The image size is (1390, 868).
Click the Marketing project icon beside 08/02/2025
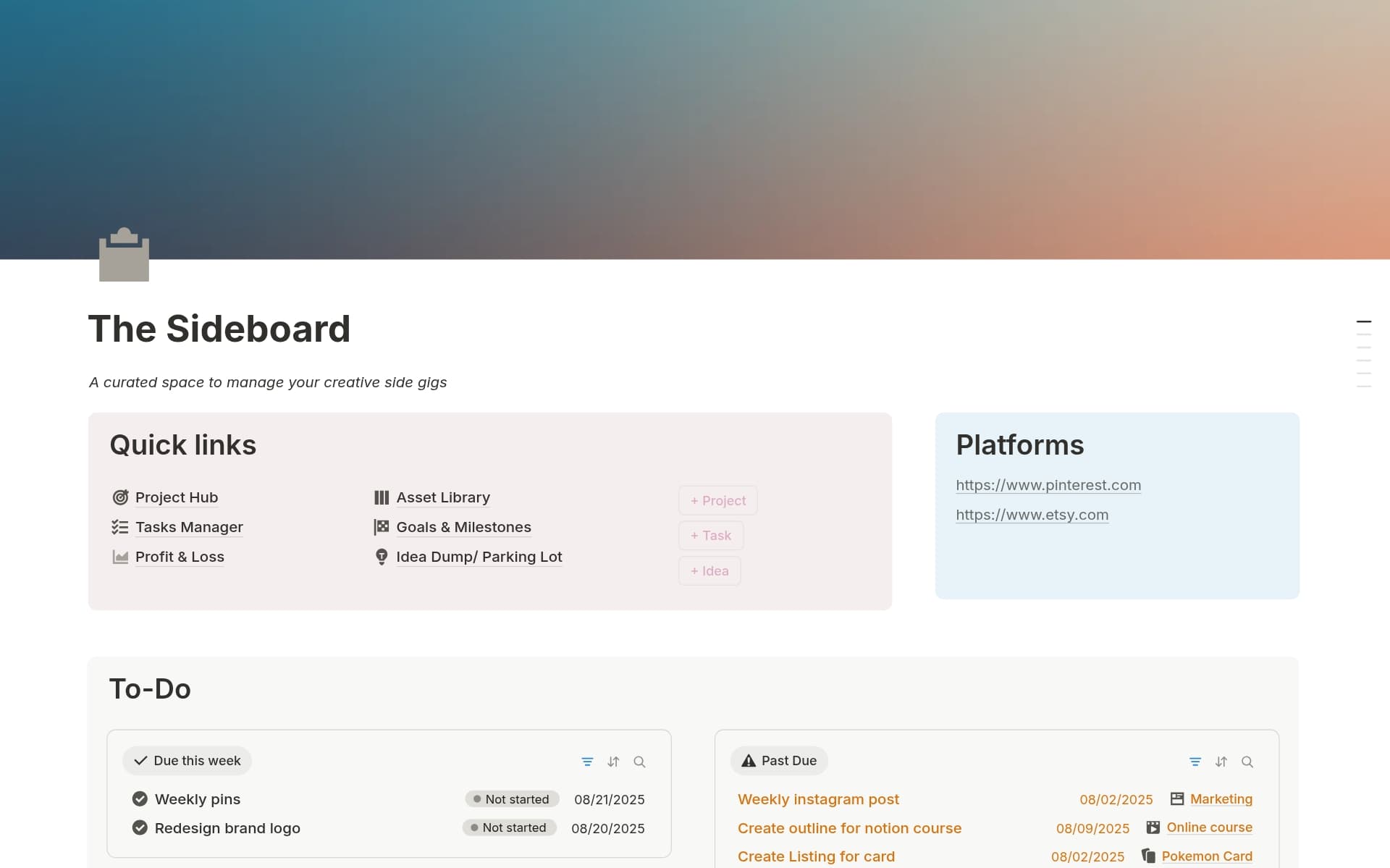pyautogui.click(x=1176, y=799)
